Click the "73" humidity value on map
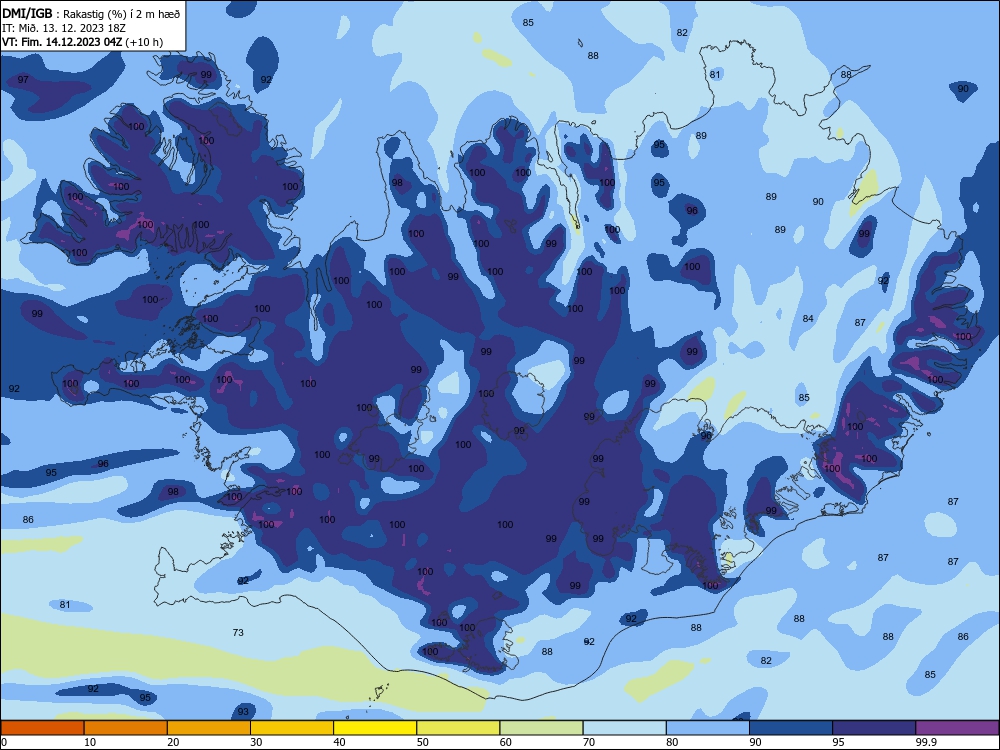The image size is (1000, 750). click(238, 633)
